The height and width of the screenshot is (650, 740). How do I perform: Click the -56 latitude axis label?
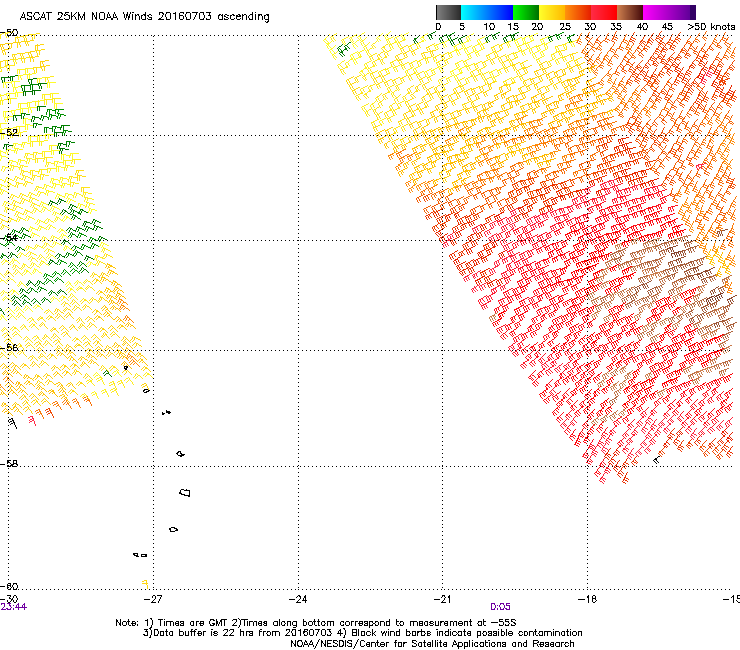[9, 347]
